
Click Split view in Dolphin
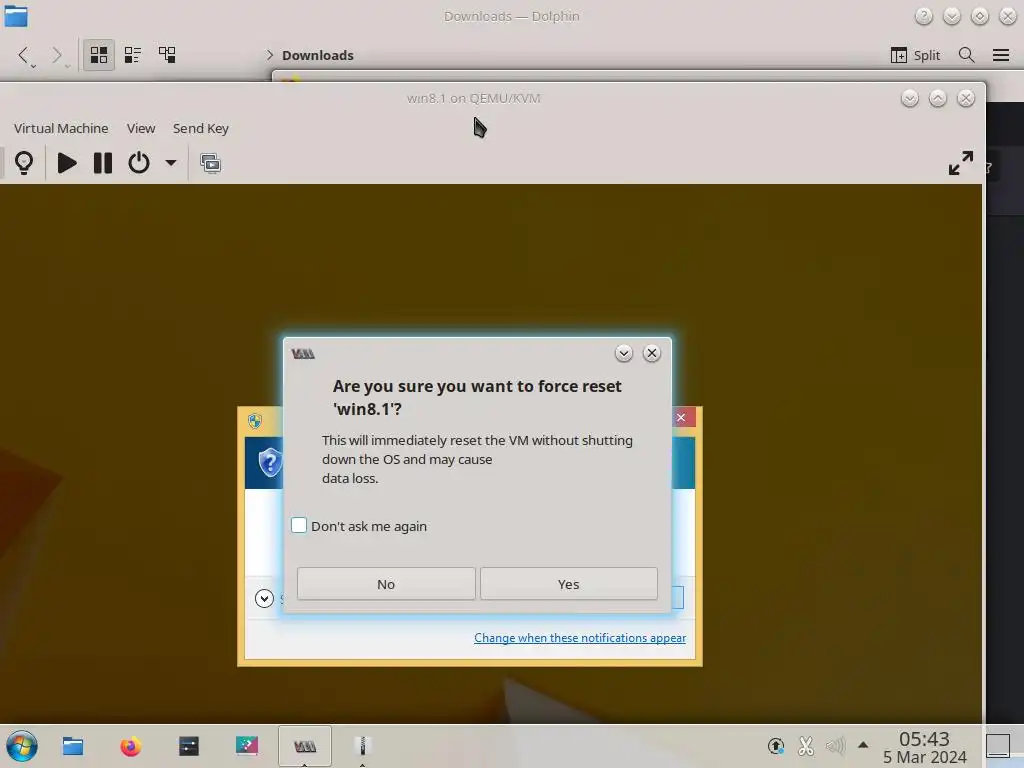point(915,56)
